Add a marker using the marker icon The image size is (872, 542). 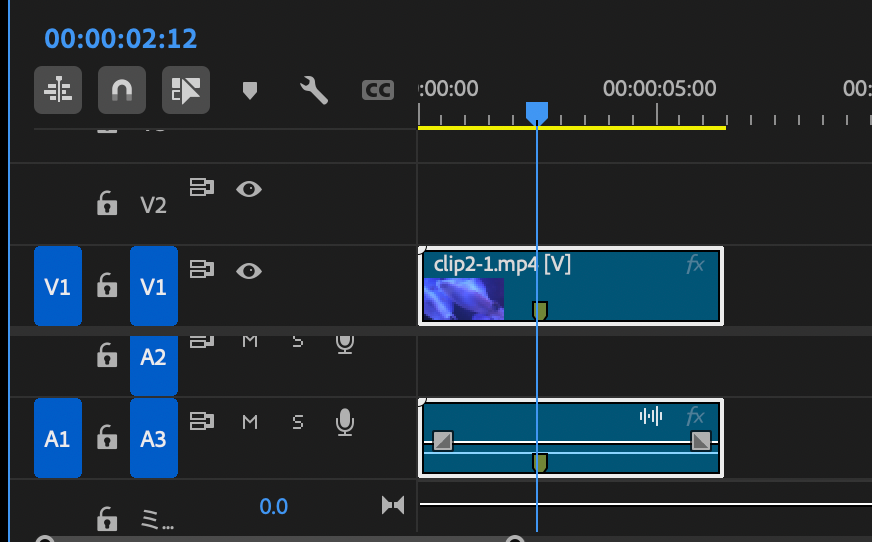[x=250, y=90]
